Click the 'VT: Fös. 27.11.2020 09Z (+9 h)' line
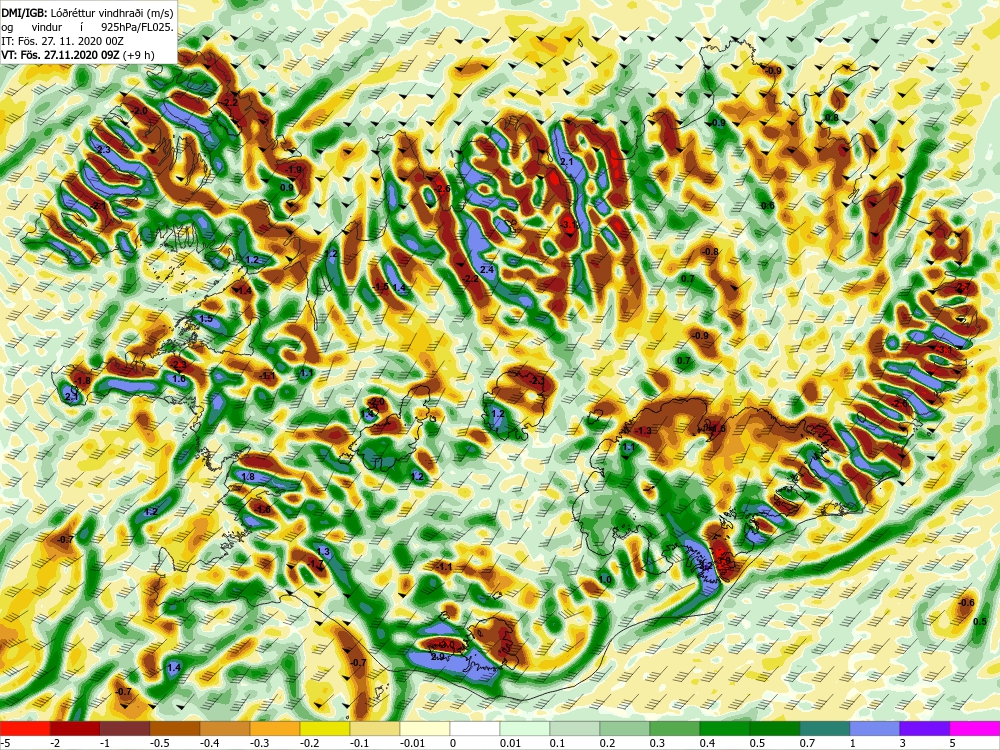This screenshot has height=750, width=1000. 78,55
